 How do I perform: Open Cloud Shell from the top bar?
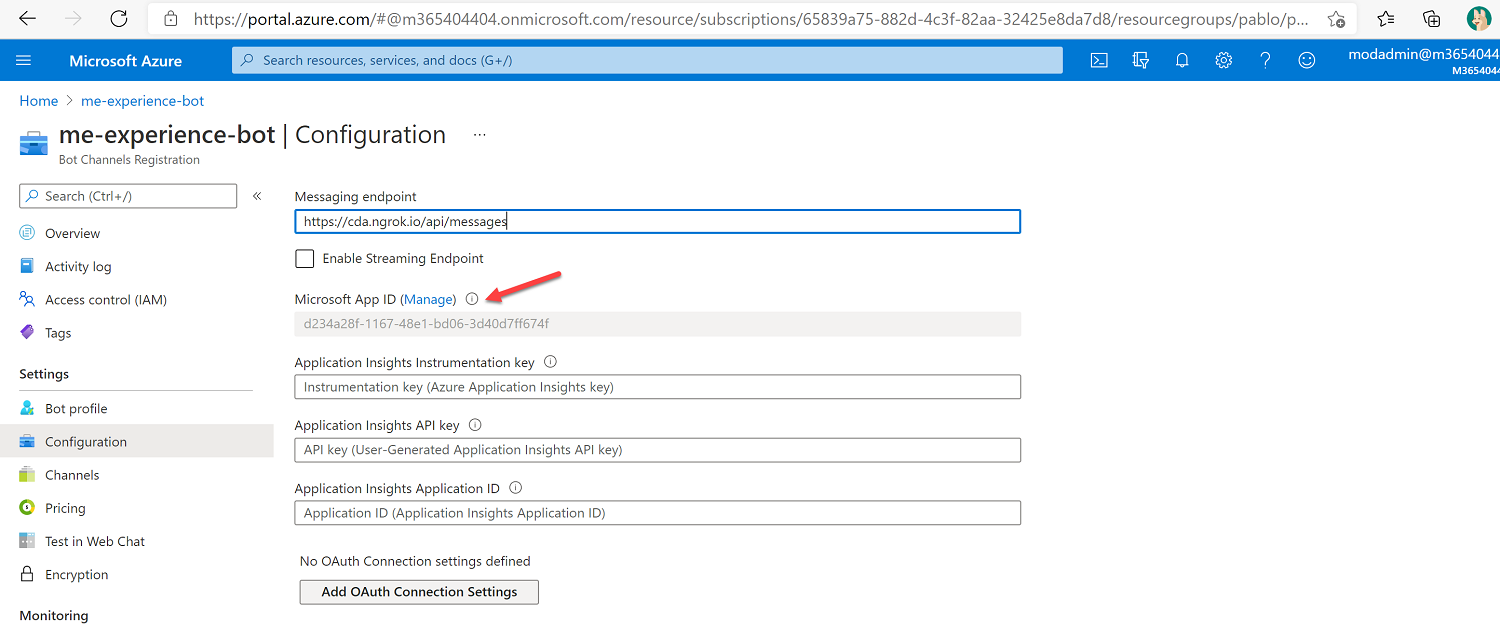[x=1098, y=60]
